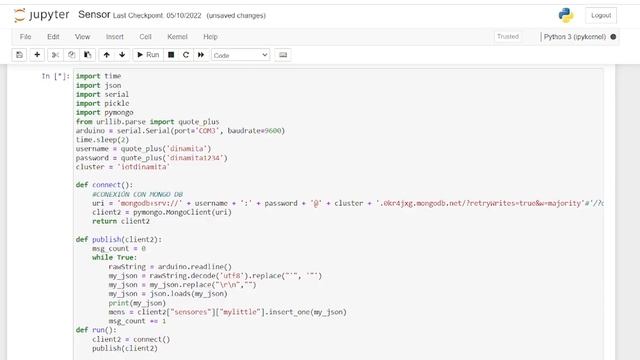The width and height of the screenshot is (640, 360).
Task: Open the command palette keyboard icon
Action: (283, 55)
